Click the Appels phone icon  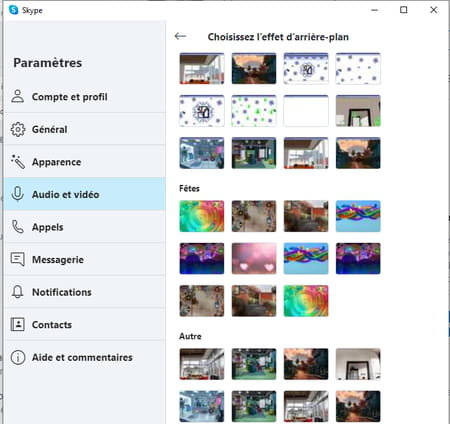tap(18, 227)
